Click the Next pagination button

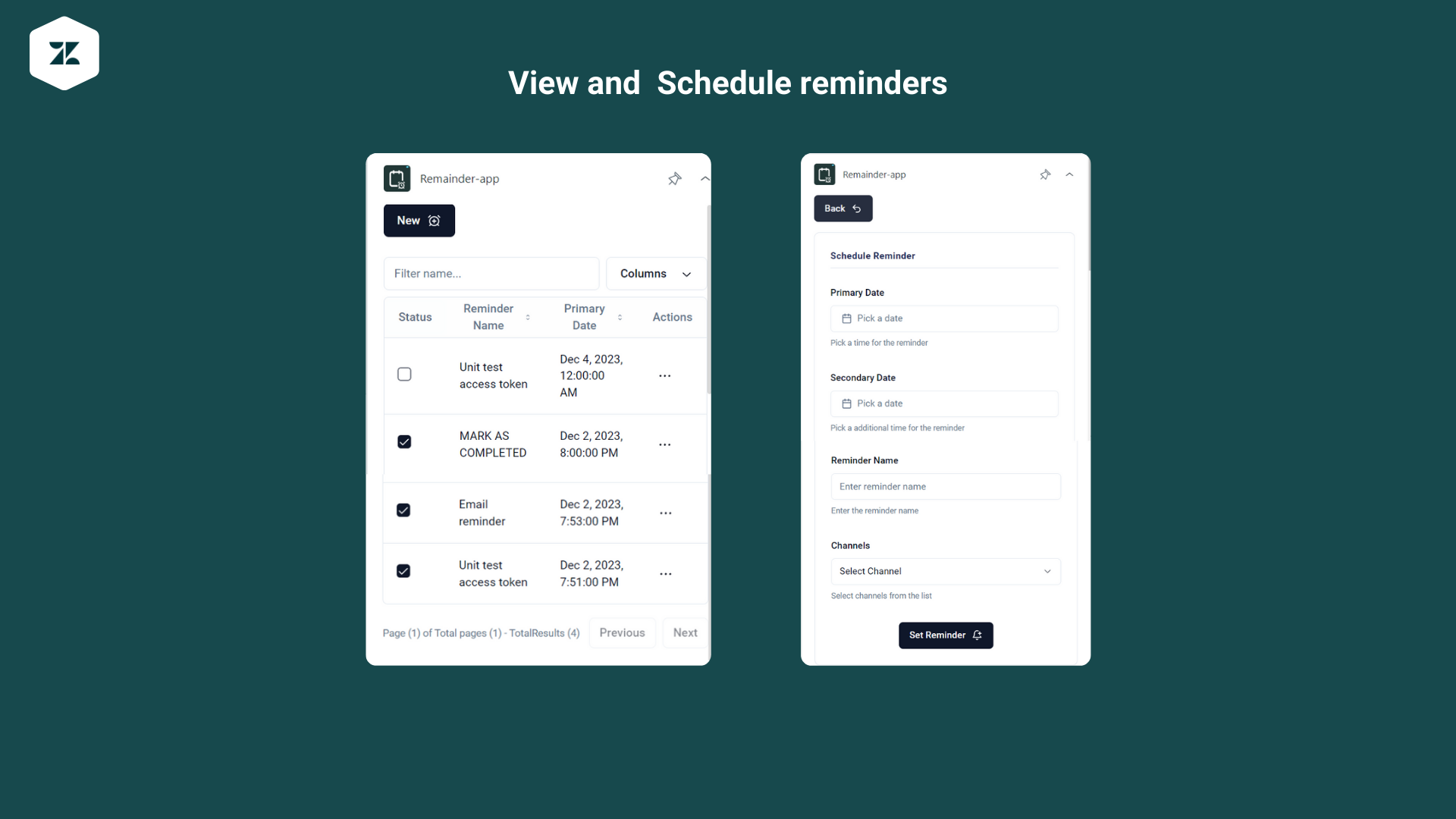684,632
